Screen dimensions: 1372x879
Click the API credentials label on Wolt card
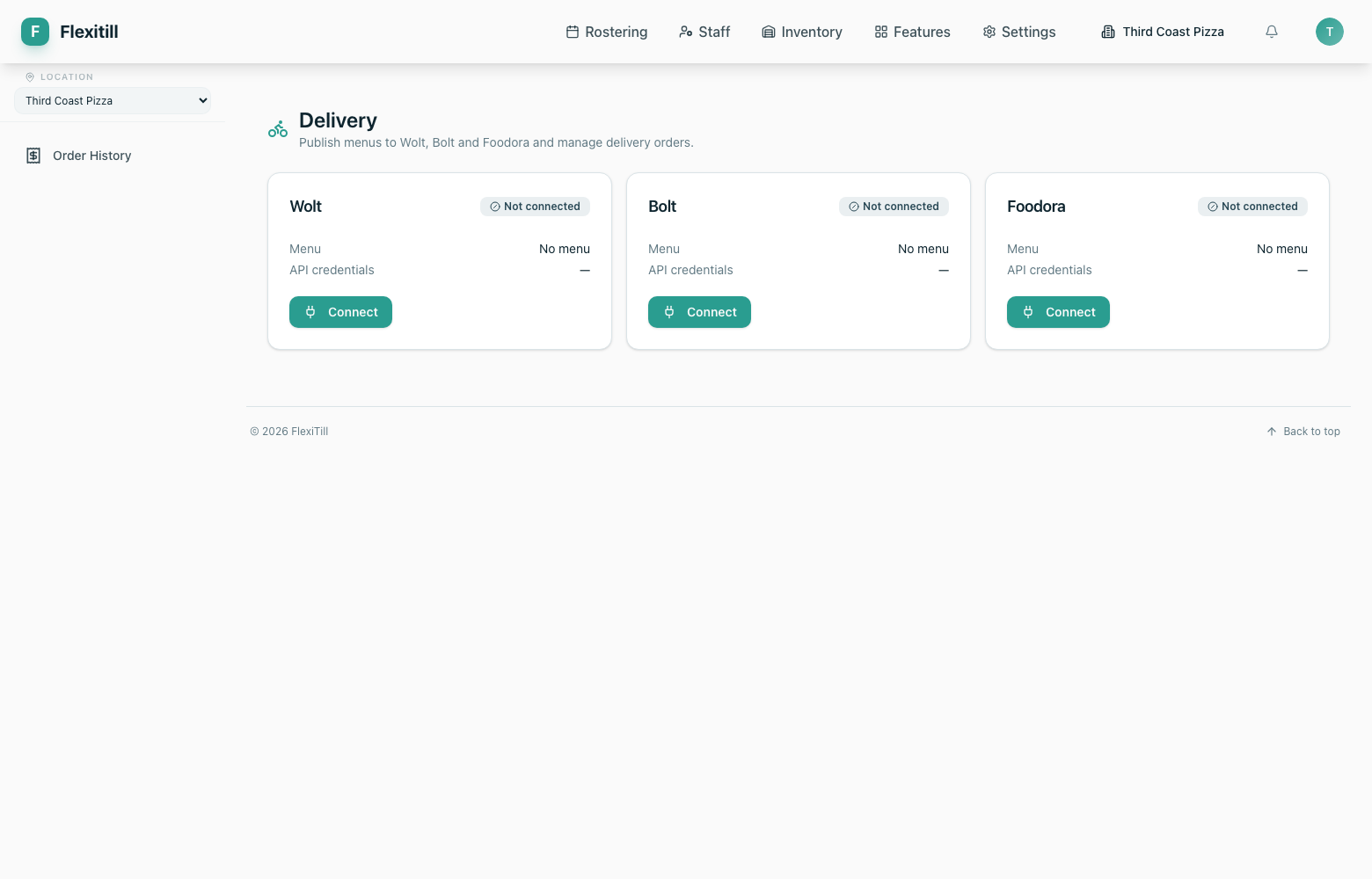332,270
